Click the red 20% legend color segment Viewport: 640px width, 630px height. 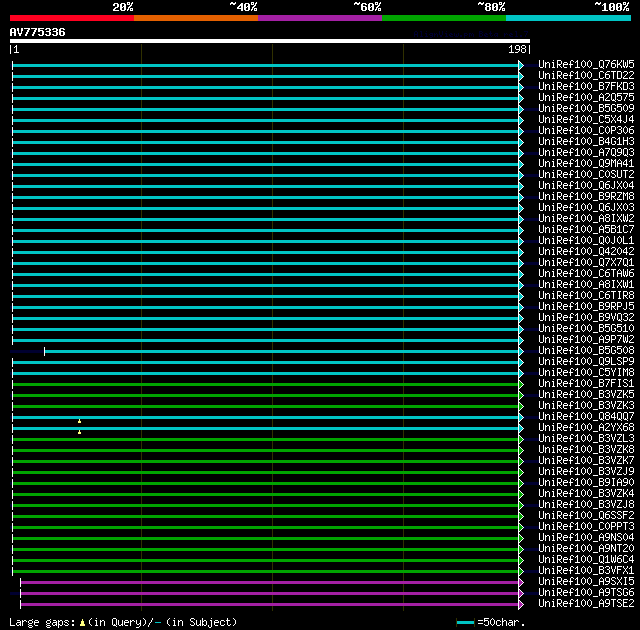pyautogui.click(x=72, y=18)
